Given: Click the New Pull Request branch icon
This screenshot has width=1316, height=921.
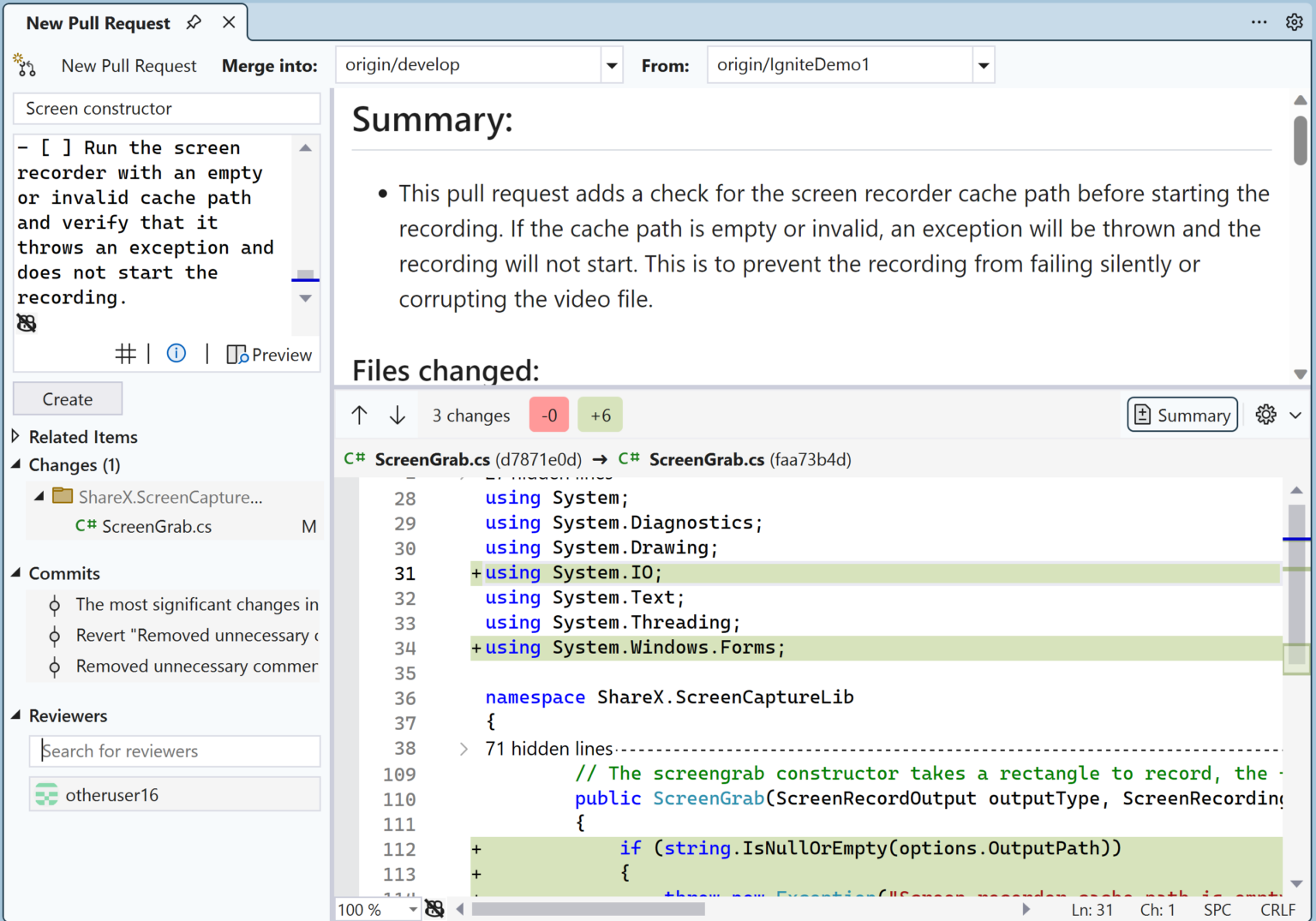Looking at the screenshot, I should pyautogui.click(x=25, y=64).
